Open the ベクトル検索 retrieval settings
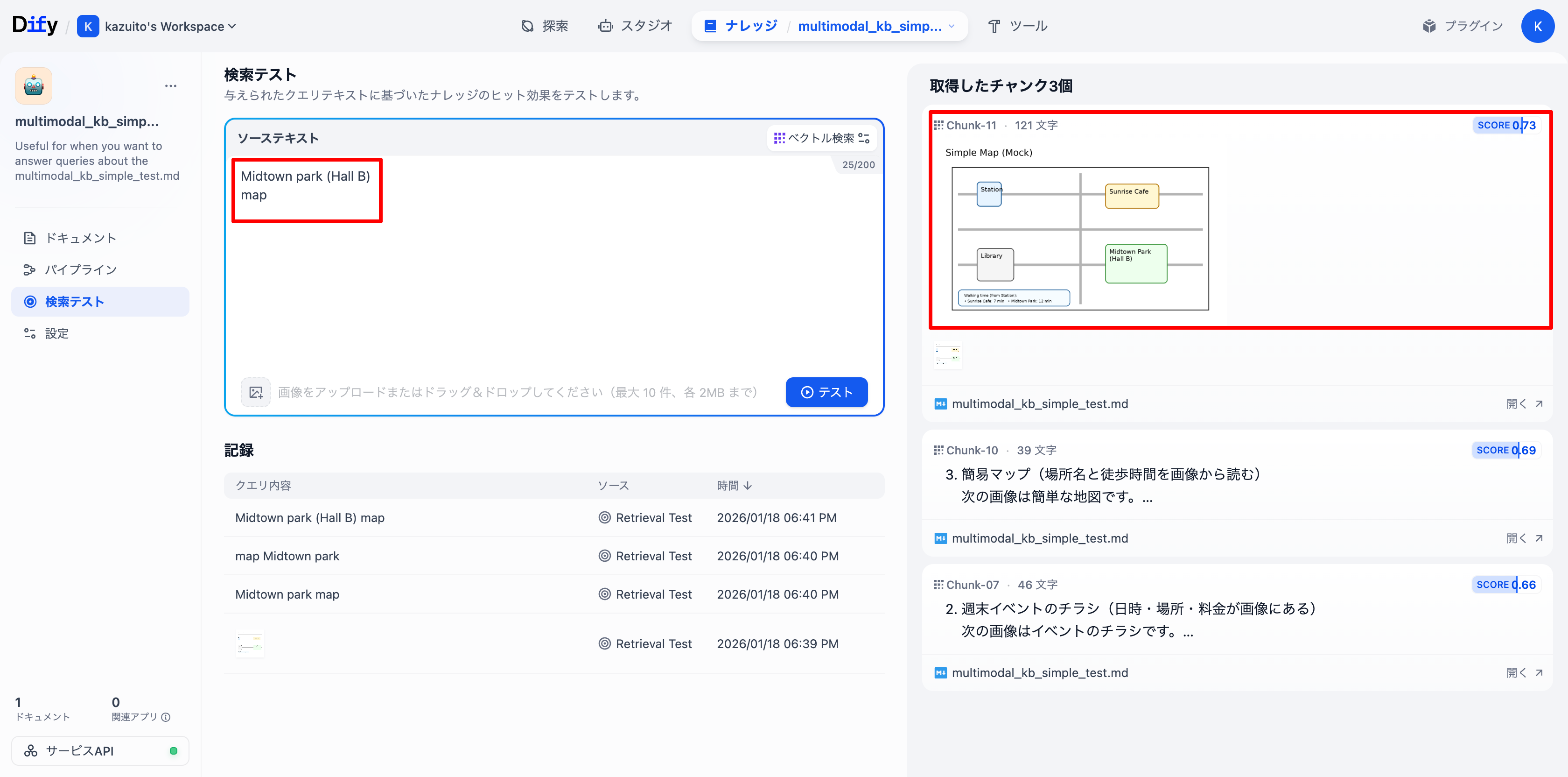This screenshot has width=1568, height=777. [820, 138]
